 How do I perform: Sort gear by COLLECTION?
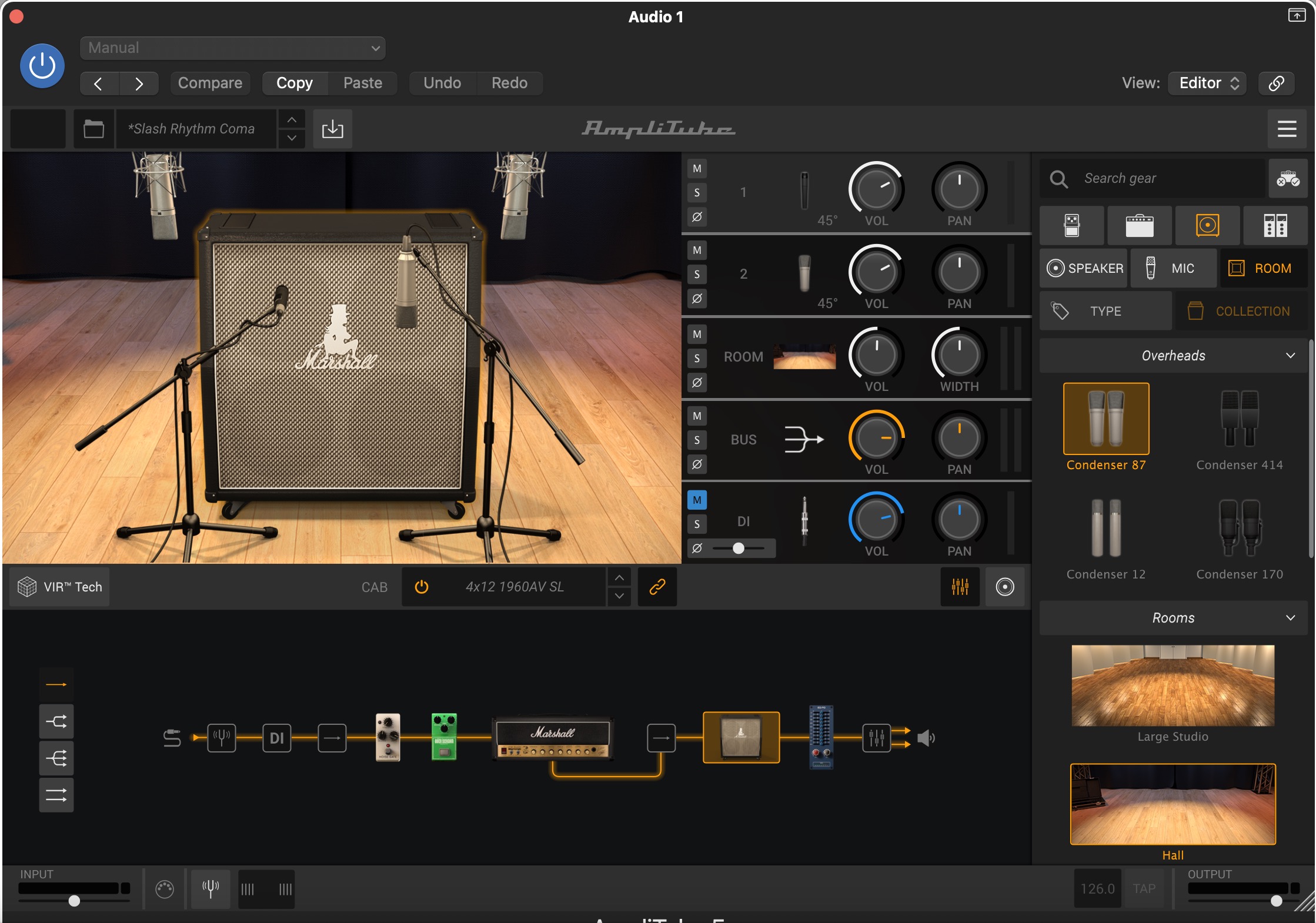tap(1241, 311)
